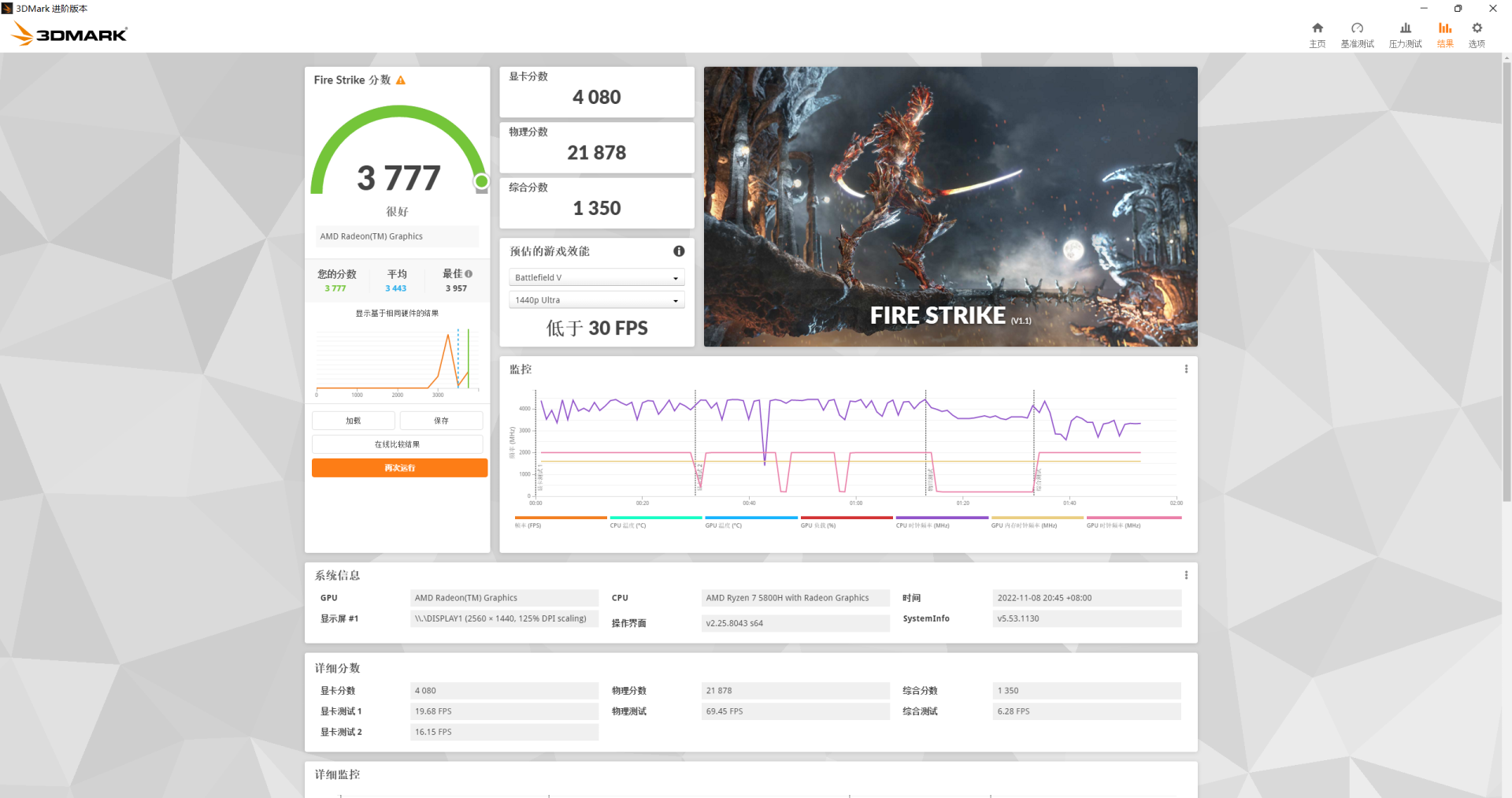The width and height of the screenshot is (1512, 798).
Task: Click the 很好 rating under the score
Action: click(398, 212)
